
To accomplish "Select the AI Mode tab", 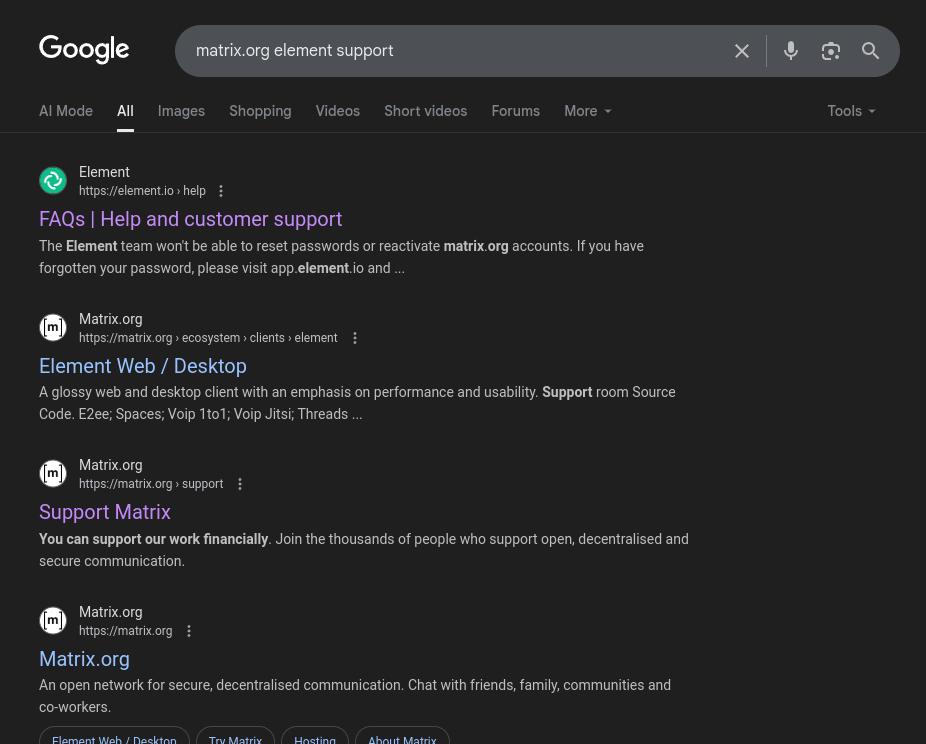I will tap(66, 111).
